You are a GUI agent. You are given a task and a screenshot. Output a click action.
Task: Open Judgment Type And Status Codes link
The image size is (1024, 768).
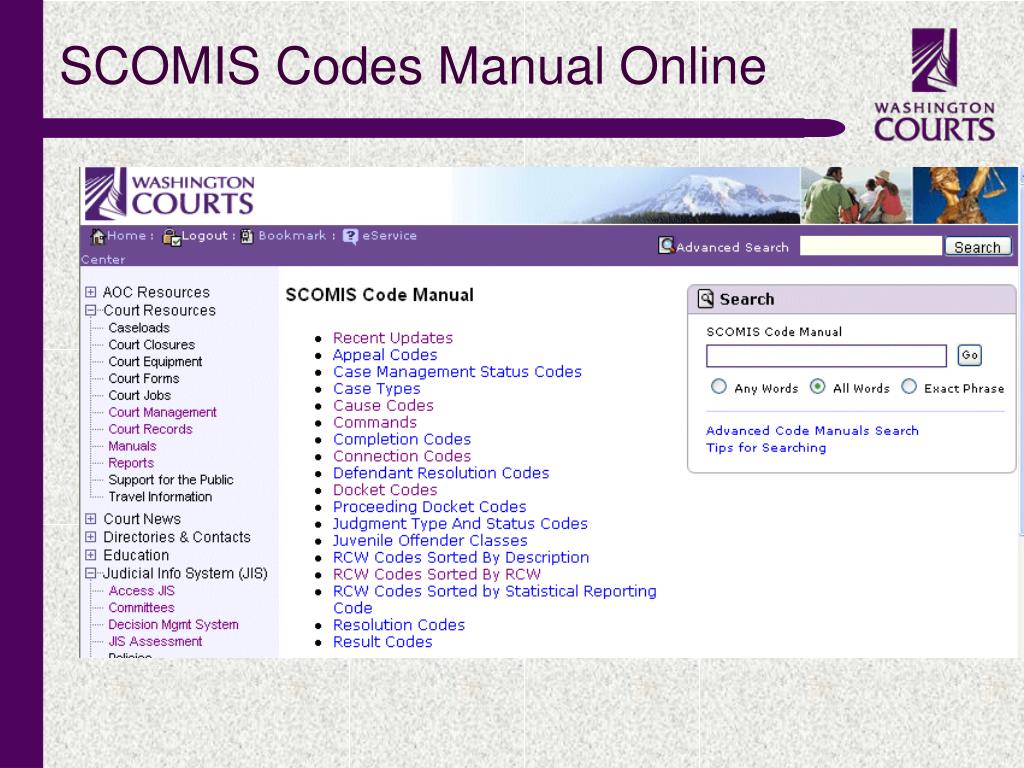[x=460, y=524]
